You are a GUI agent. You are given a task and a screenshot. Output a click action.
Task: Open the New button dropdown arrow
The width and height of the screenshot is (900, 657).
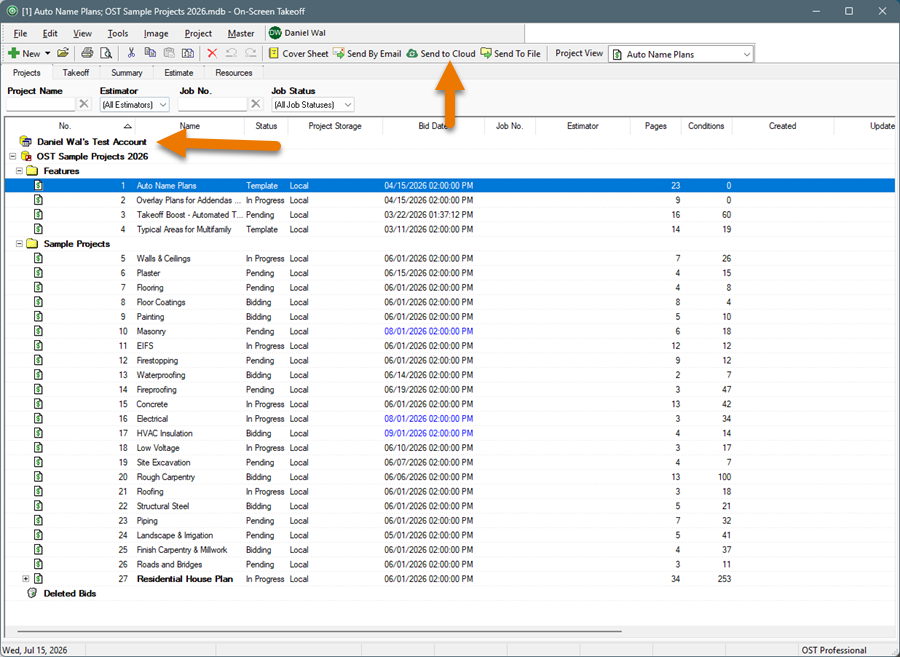[x=48, y=53]
